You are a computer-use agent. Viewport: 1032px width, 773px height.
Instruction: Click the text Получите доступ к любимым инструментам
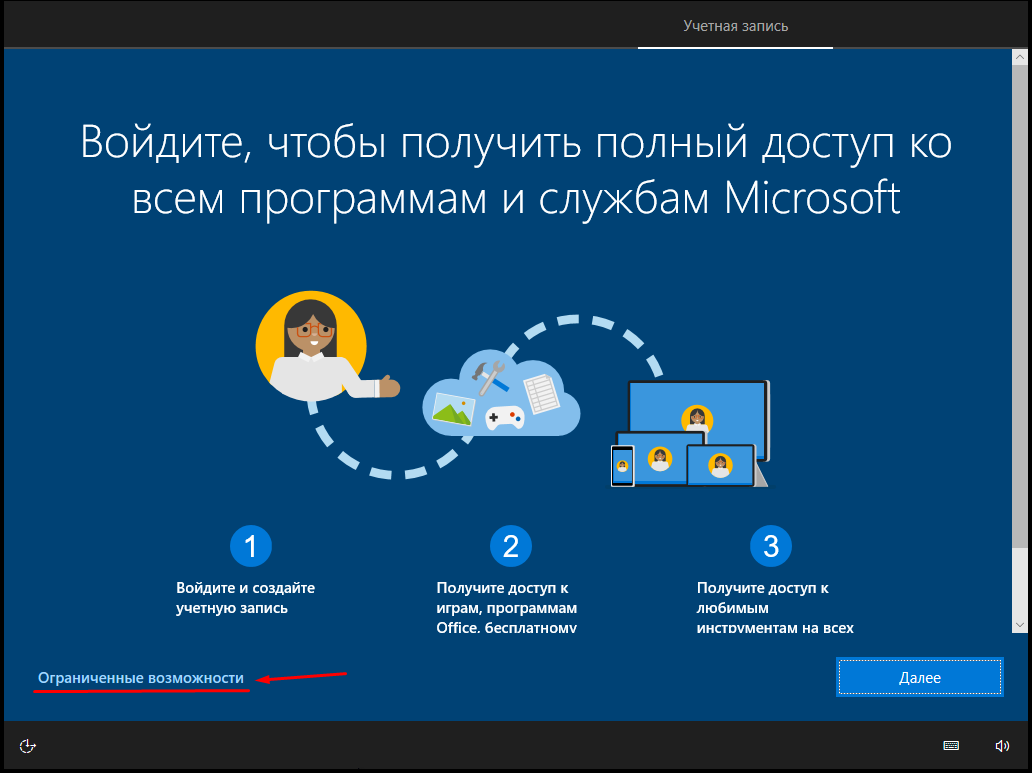click(x=775, y=608)
